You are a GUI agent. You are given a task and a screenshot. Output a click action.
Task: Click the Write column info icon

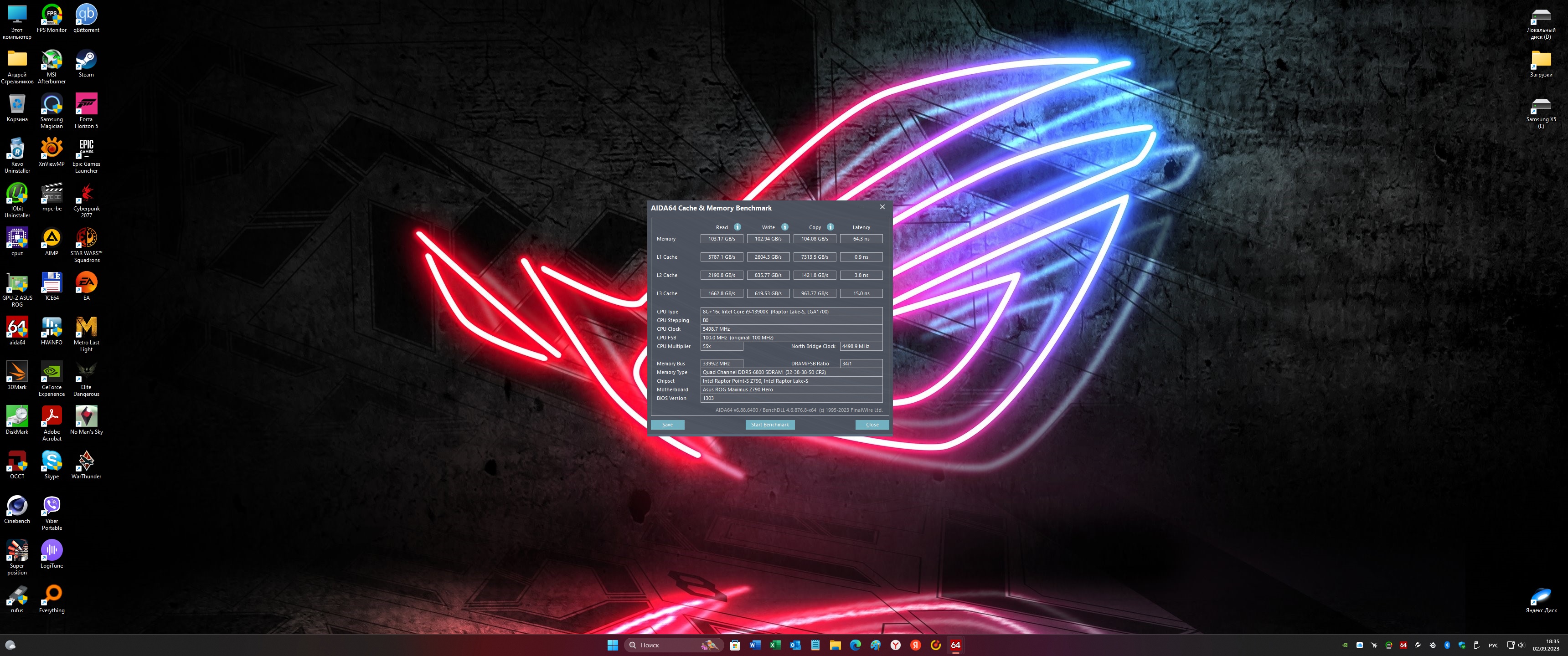[784, 227]
